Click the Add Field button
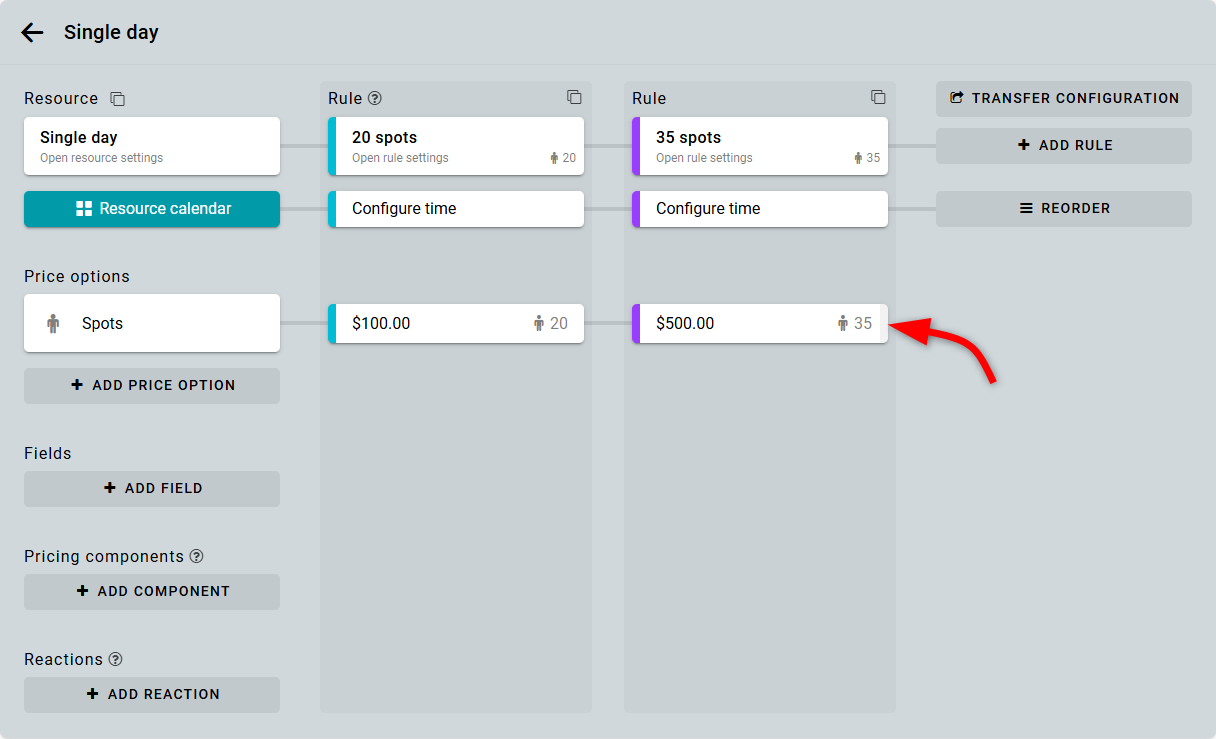 click(x=152, y=488)
